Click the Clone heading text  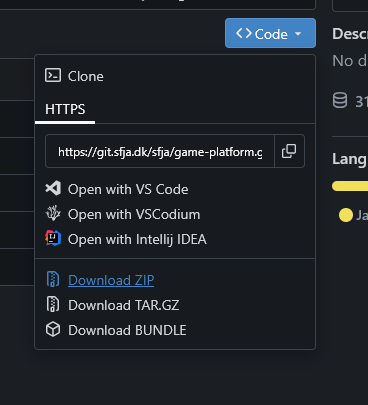tap(86, 76)
